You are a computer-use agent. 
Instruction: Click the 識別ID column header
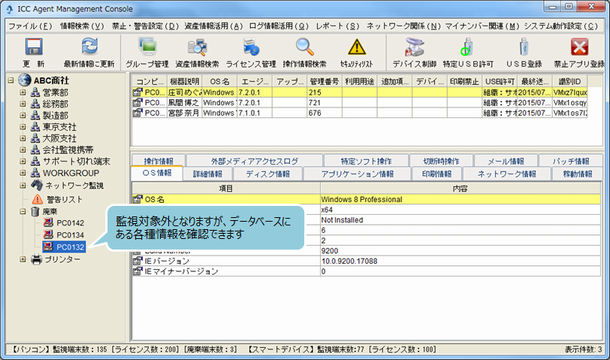[x=570, y=81]
